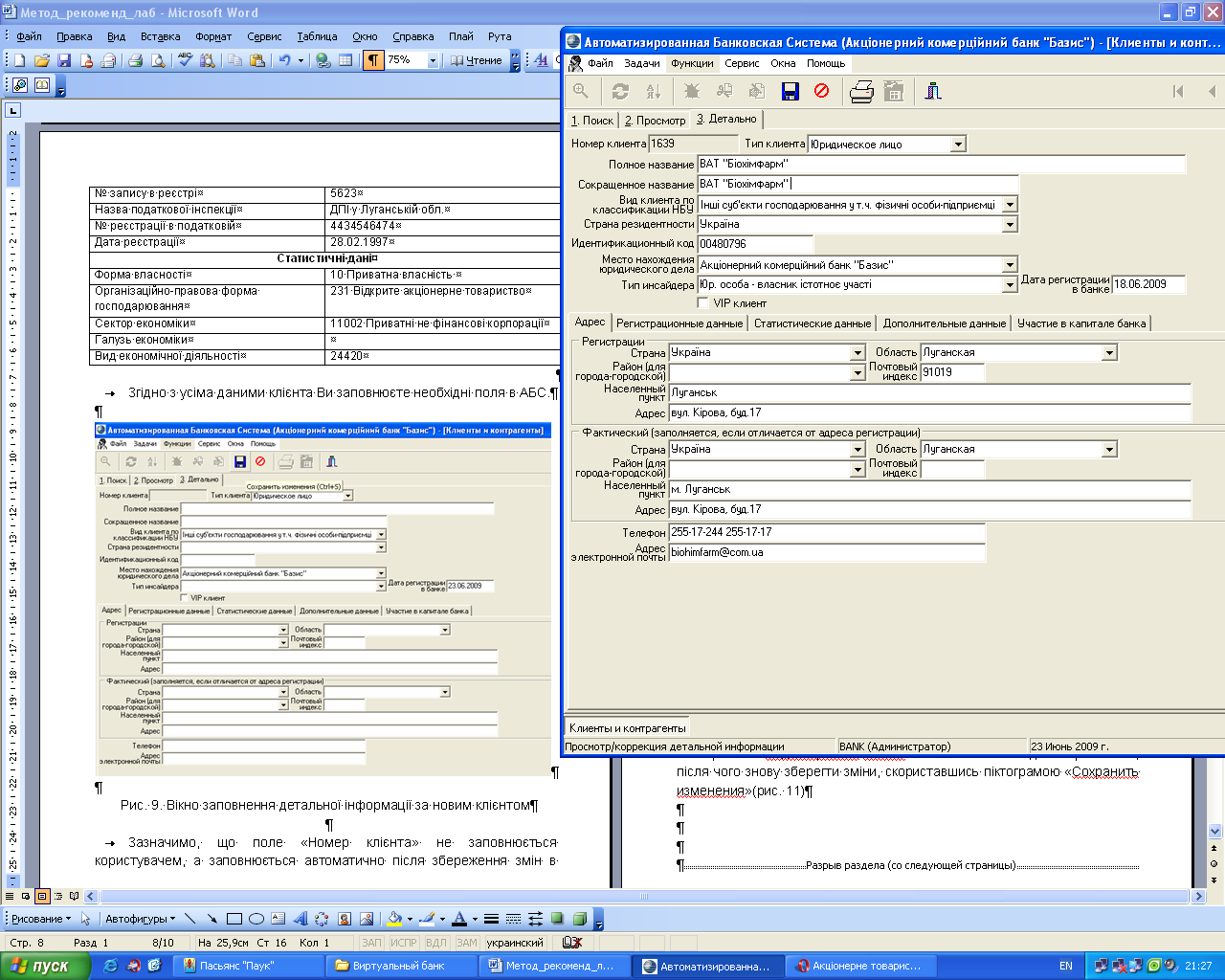Insert WordArt from drawing toolbar
This screenshot has height=980, width=1225.
(301, 919)
